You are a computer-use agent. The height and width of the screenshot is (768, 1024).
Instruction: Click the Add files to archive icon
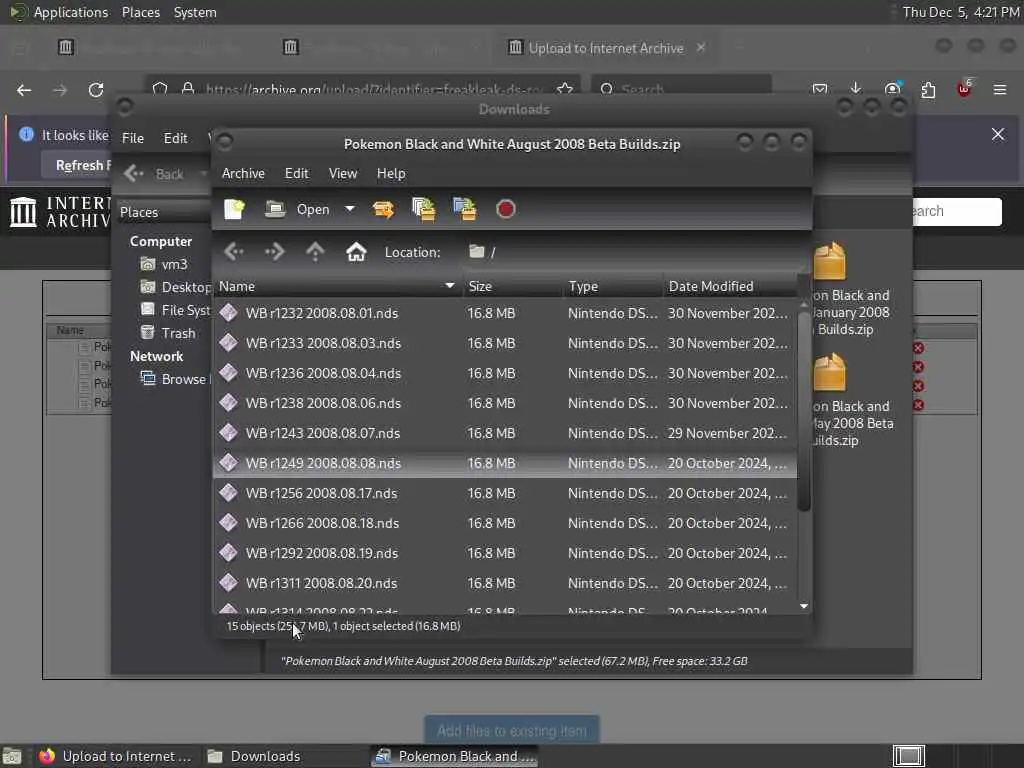pyautogui.click(x=424, y=210)
